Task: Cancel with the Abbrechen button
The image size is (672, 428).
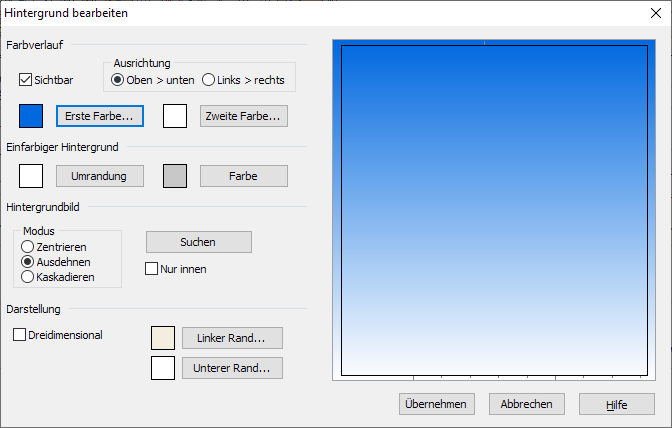Action: pos(527,404)
